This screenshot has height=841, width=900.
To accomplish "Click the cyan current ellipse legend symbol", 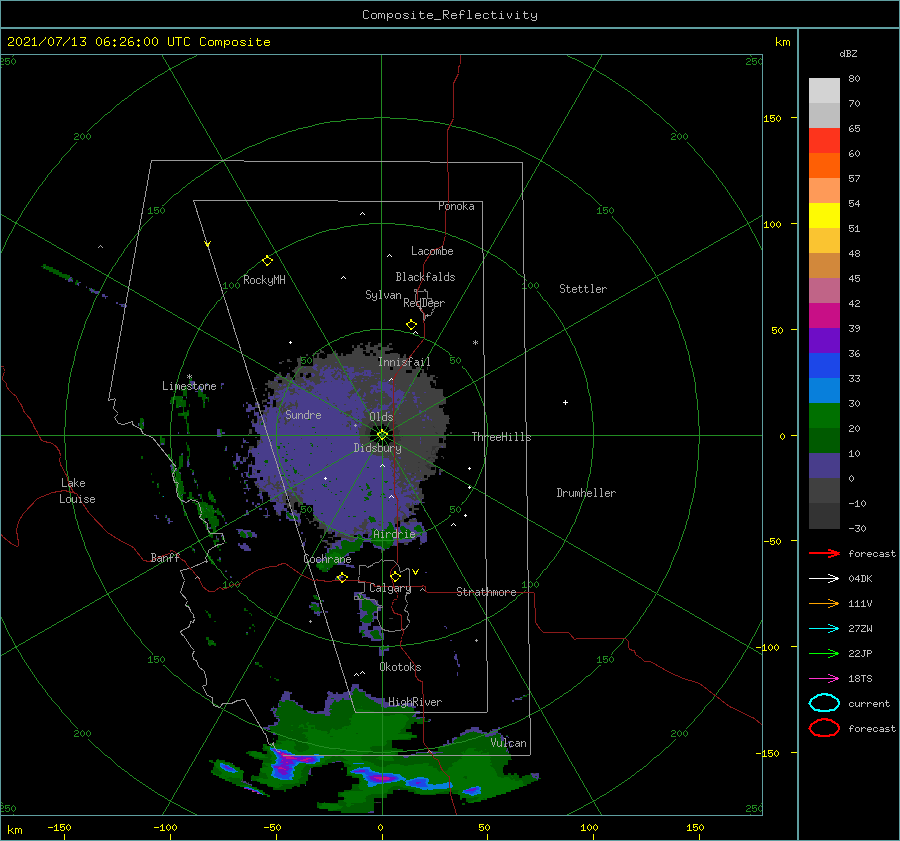I will (x=824, y=703).
